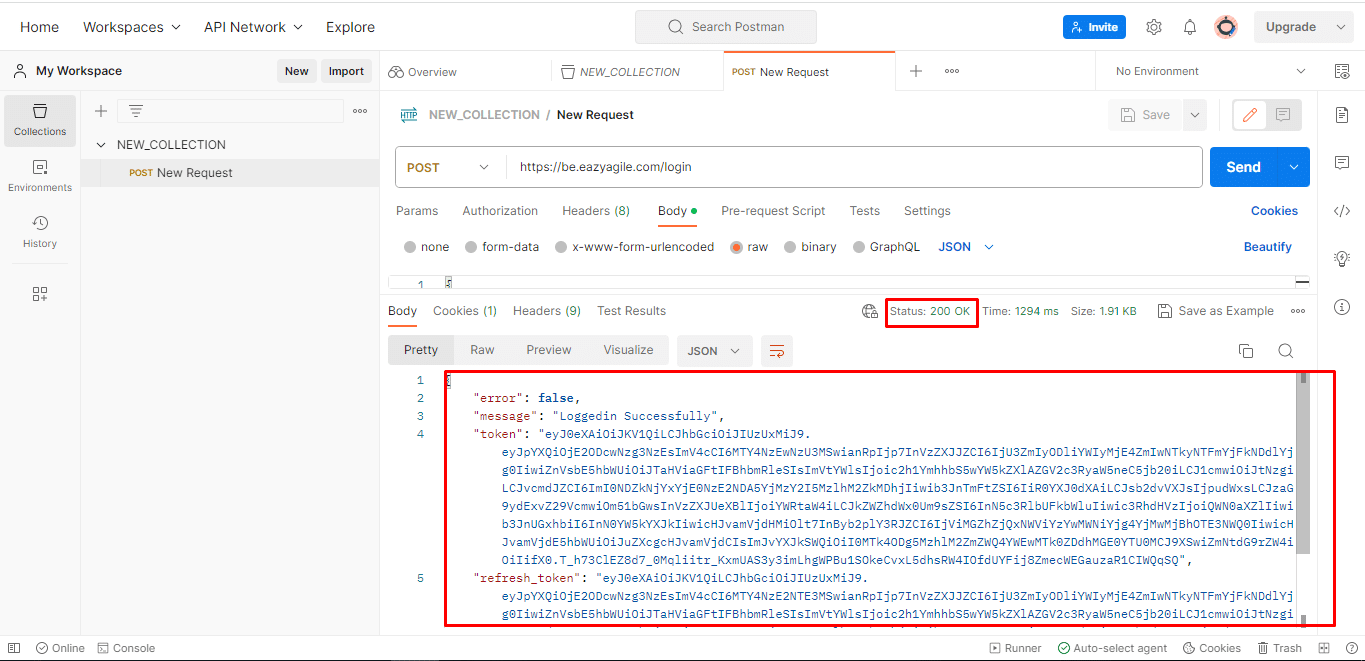Click the response body vertical scrollbar

pyautogui.click(x=1303, y=465)
